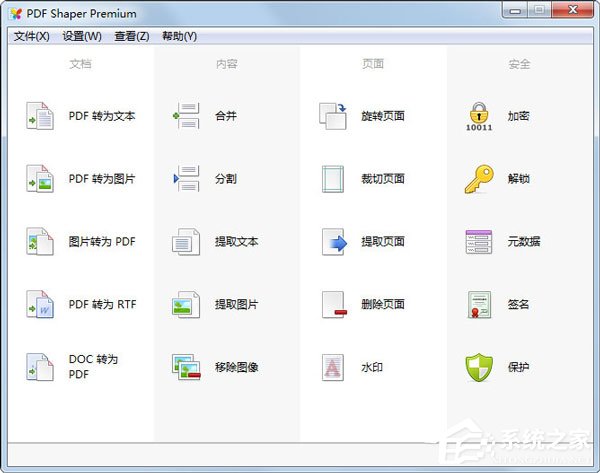Click the 删除页面 text label

[383, 304]
